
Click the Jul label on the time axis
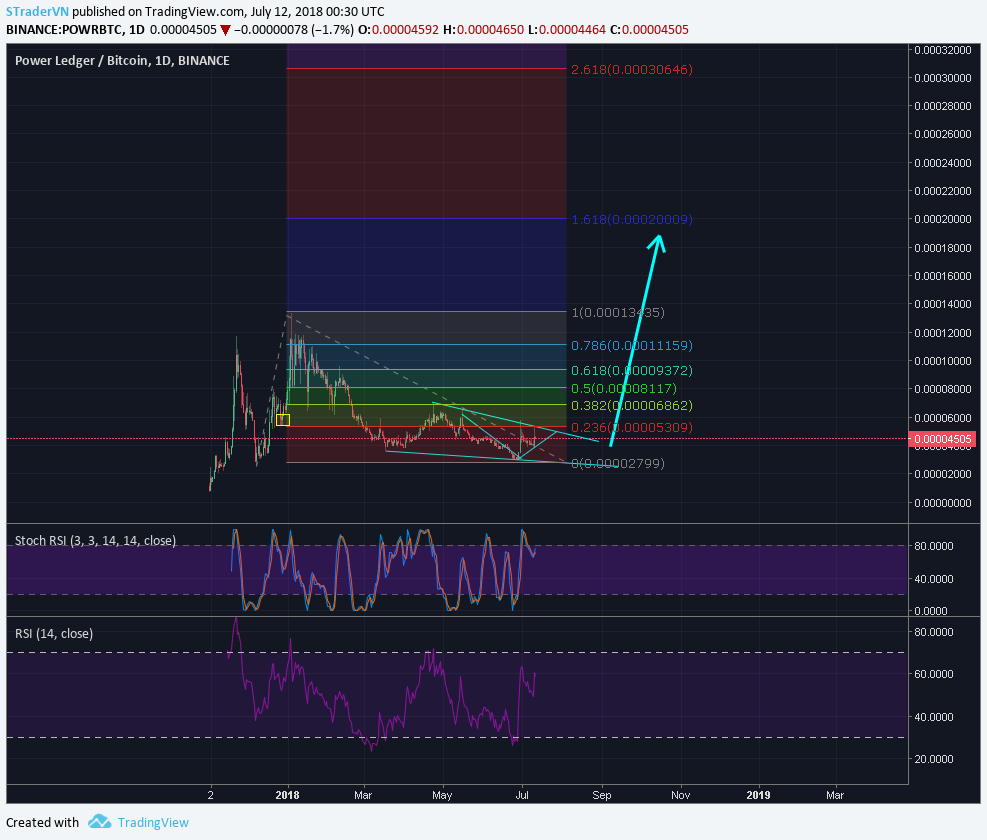(x=522, y=795)
